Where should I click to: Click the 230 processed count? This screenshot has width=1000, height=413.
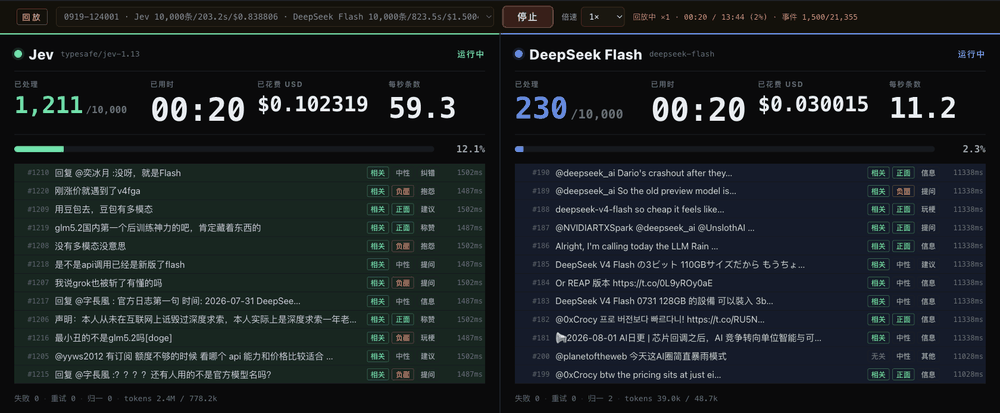[x=541, y=108]
